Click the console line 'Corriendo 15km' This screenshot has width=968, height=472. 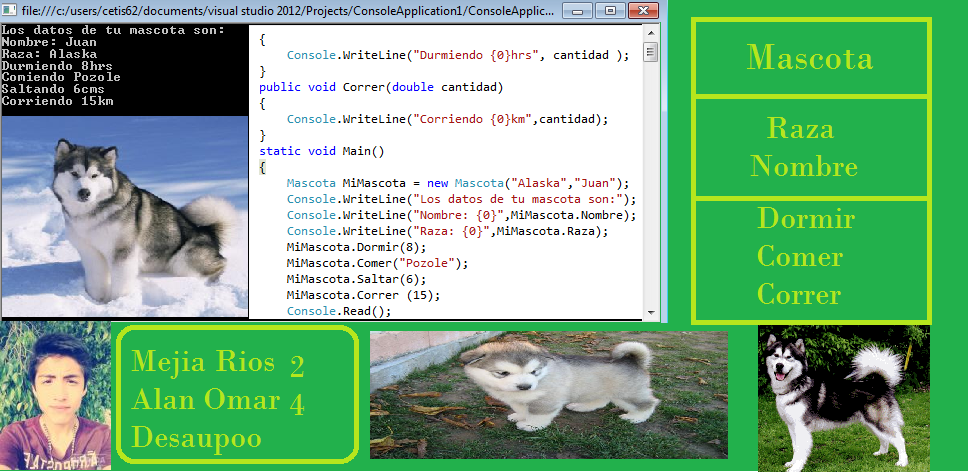click(x=57, y=101)
